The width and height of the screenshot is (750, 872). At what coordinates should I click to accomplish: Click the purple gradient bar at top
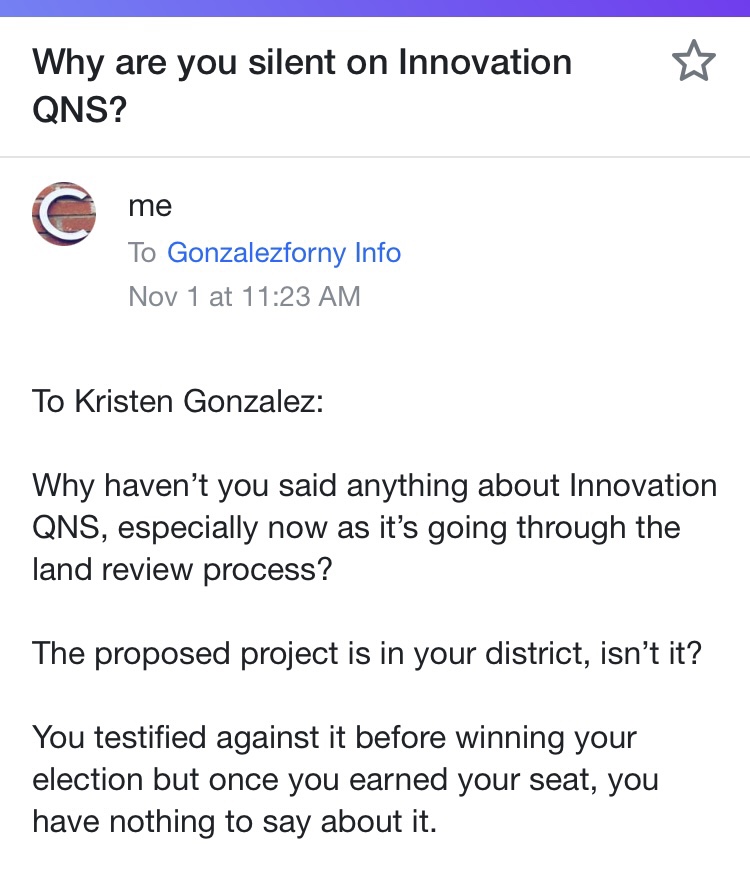[375, 8]
